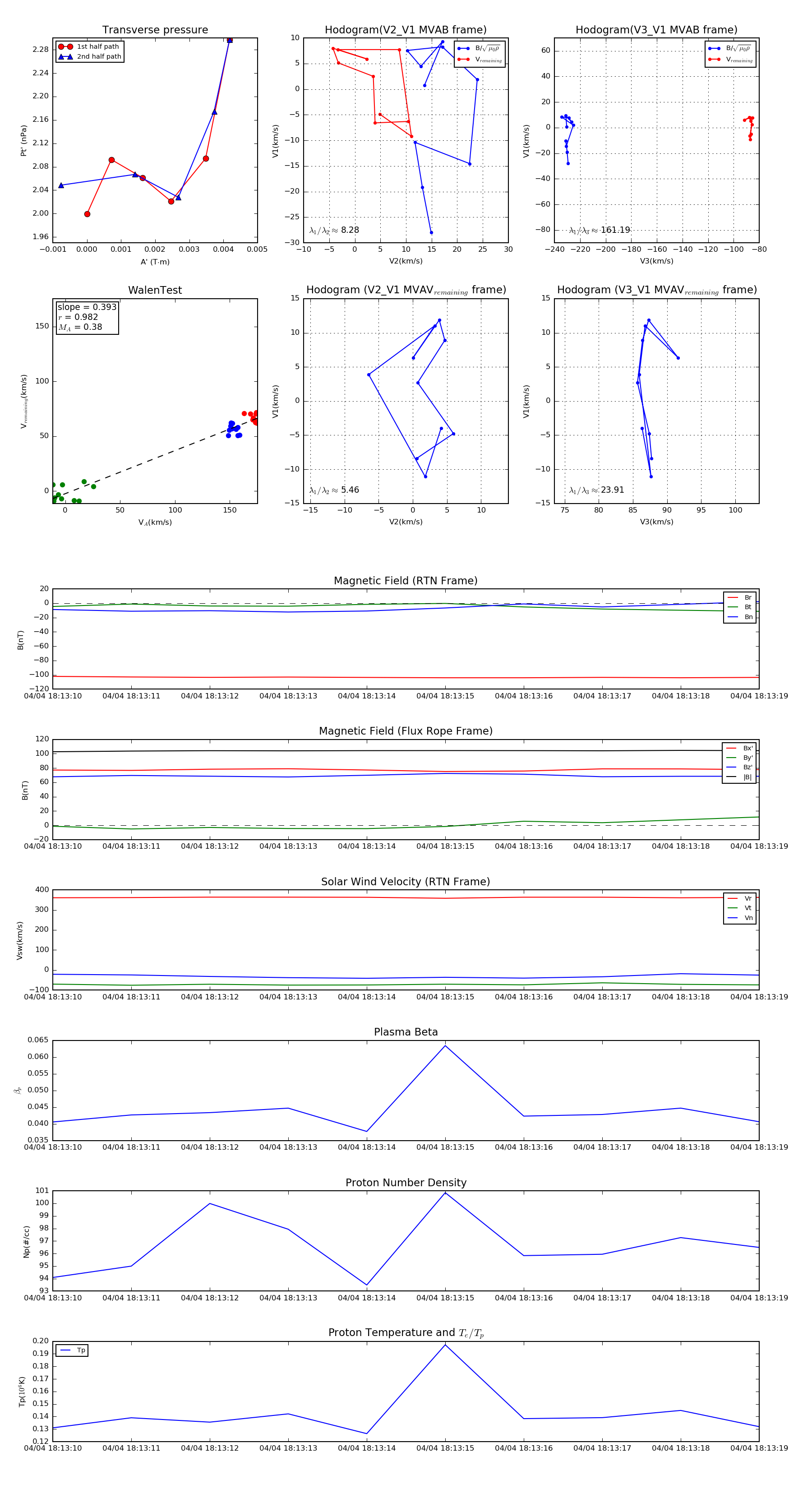Viewport: 812px width, 1489px height.
Task: Select the "2nd half path" legend entry
Action: (90, 57)
